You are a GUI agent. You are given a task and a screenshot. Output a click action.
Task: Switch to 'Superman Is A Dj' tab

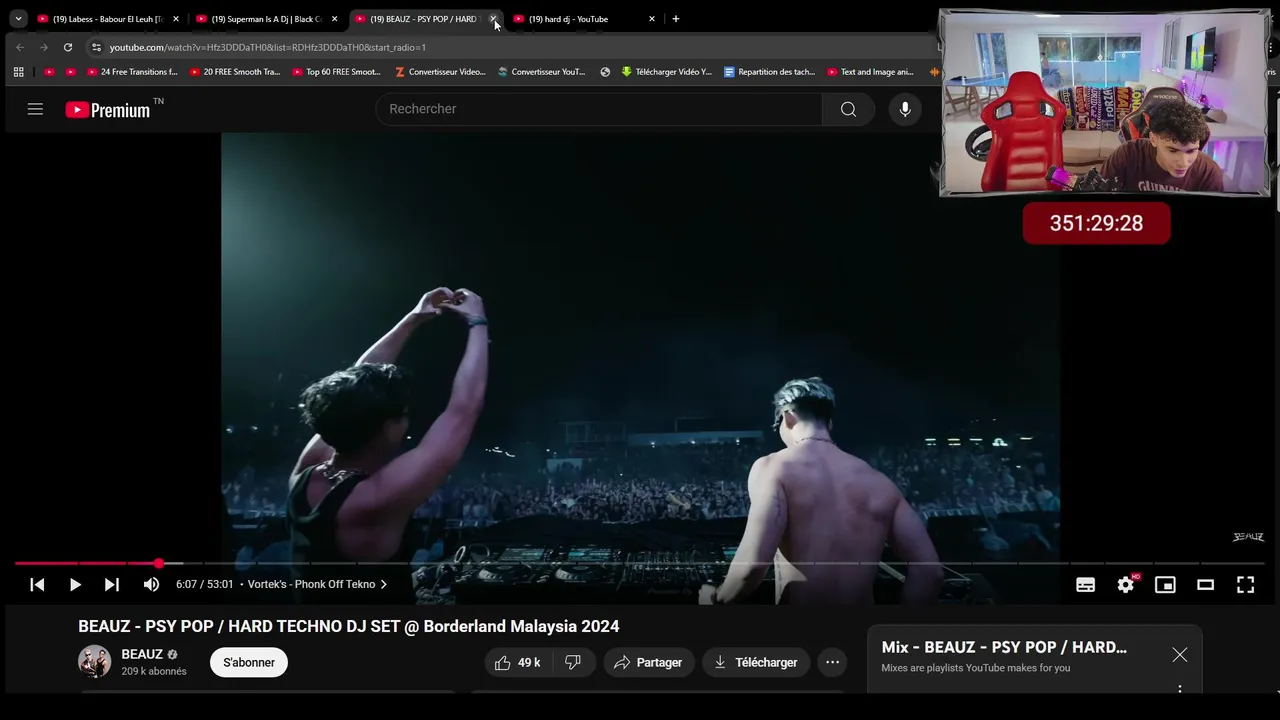point(265,19)
